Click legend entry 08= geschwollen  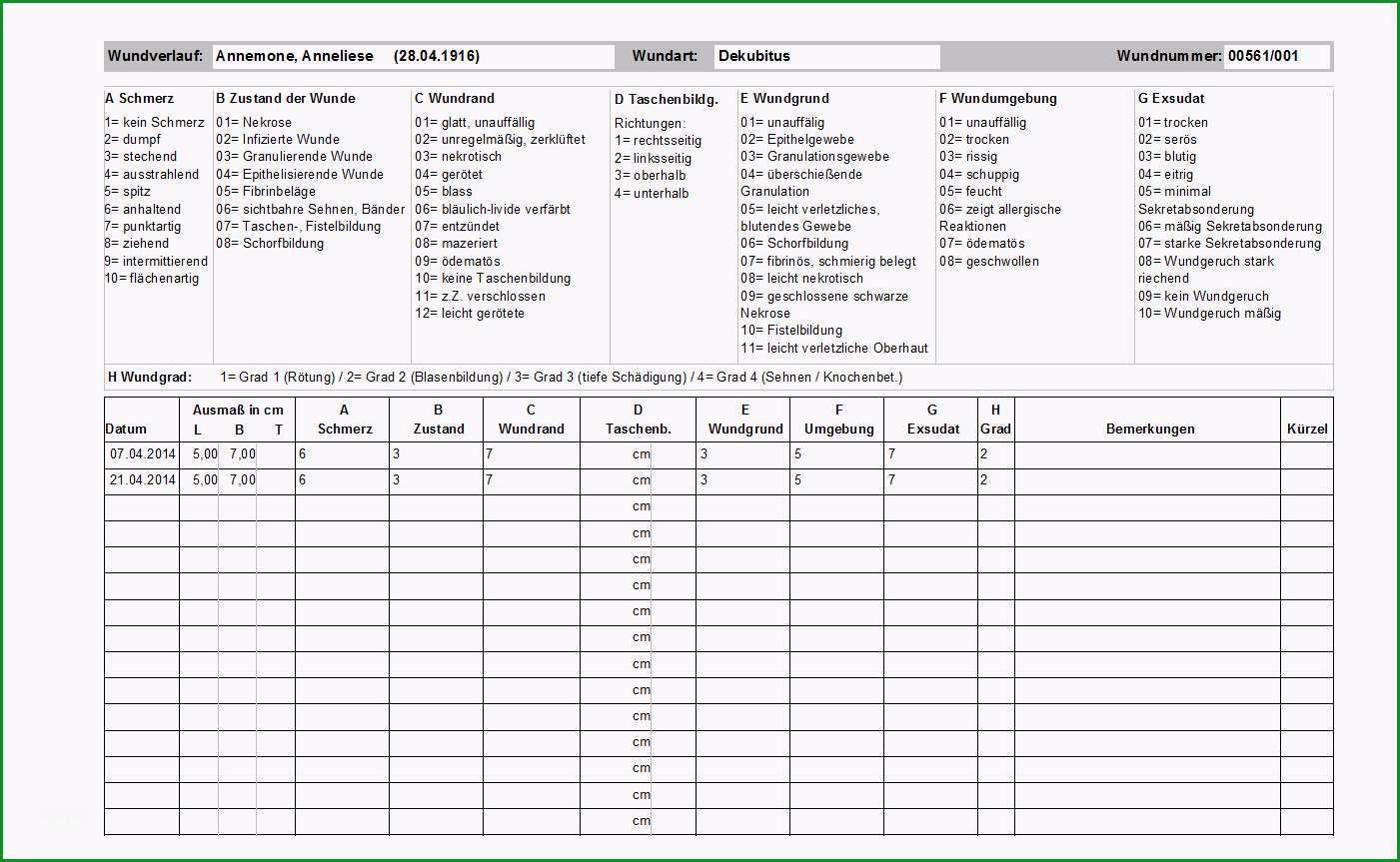(x=989, y=262)
